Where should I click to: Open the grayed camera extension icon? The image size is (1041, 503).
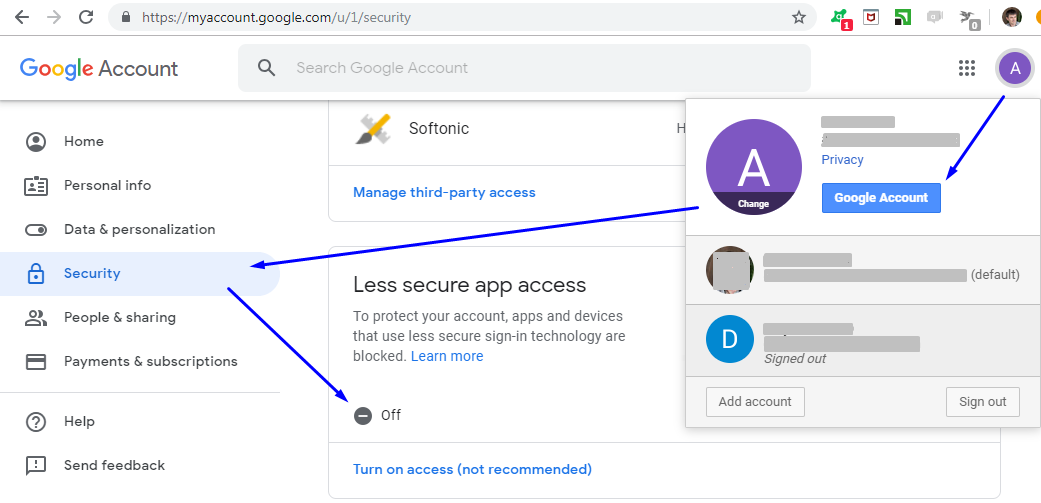935,17
